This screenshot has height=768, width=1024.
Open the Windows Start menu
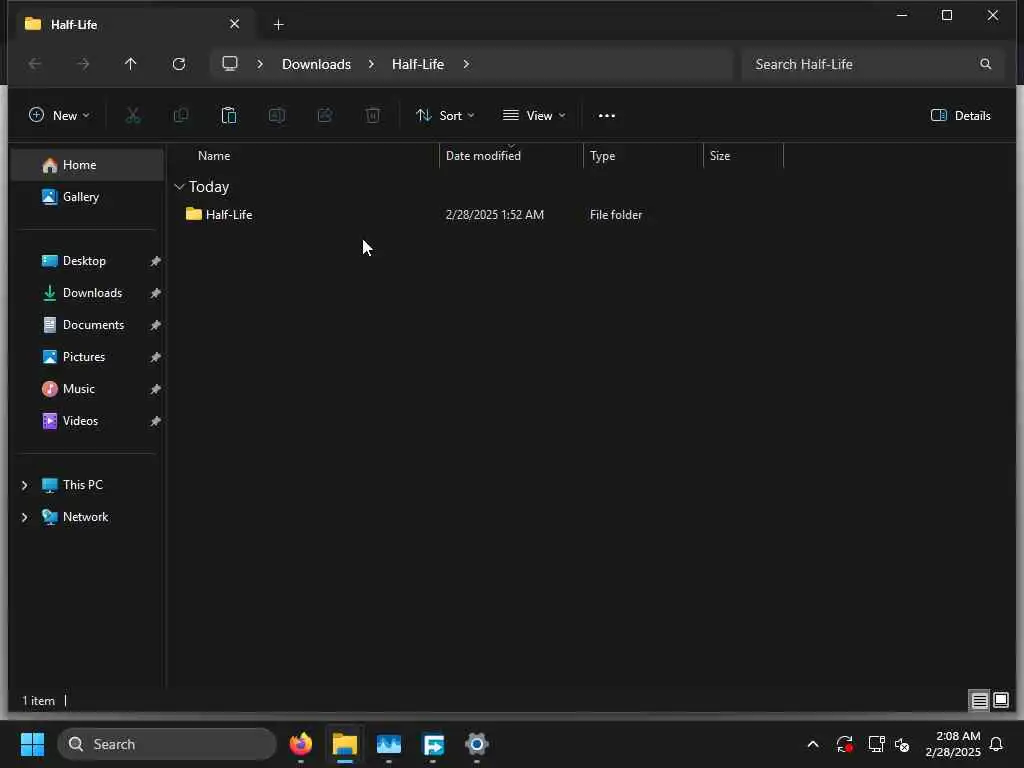32,744
